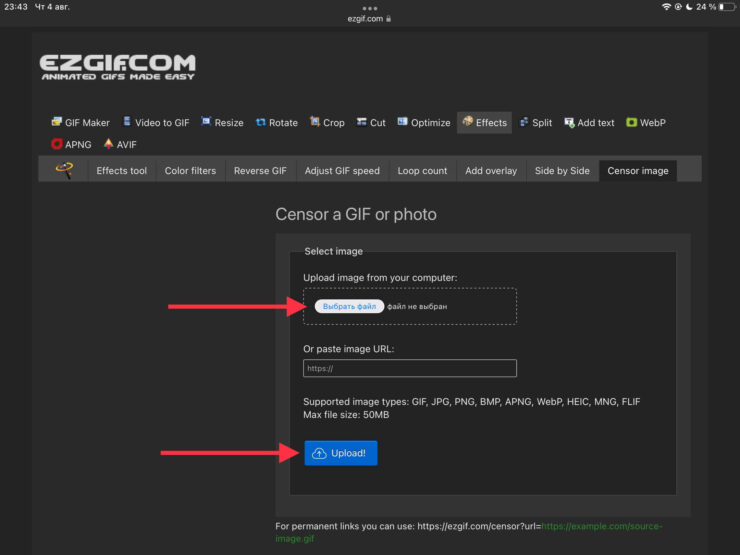The image size is (740, 555).
Task: Open the Add text tool
Action: pos(589,123)
